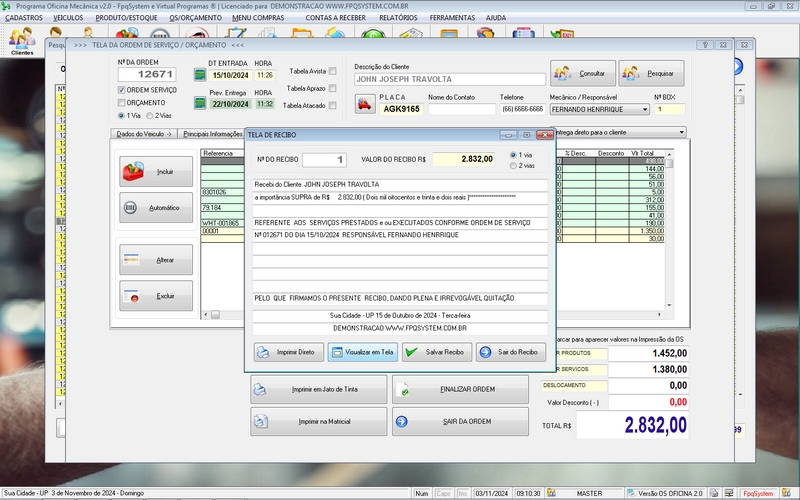Click the Clientes toolbar icon
Screen dimensions: 800x500
click(x=21, y=42)
